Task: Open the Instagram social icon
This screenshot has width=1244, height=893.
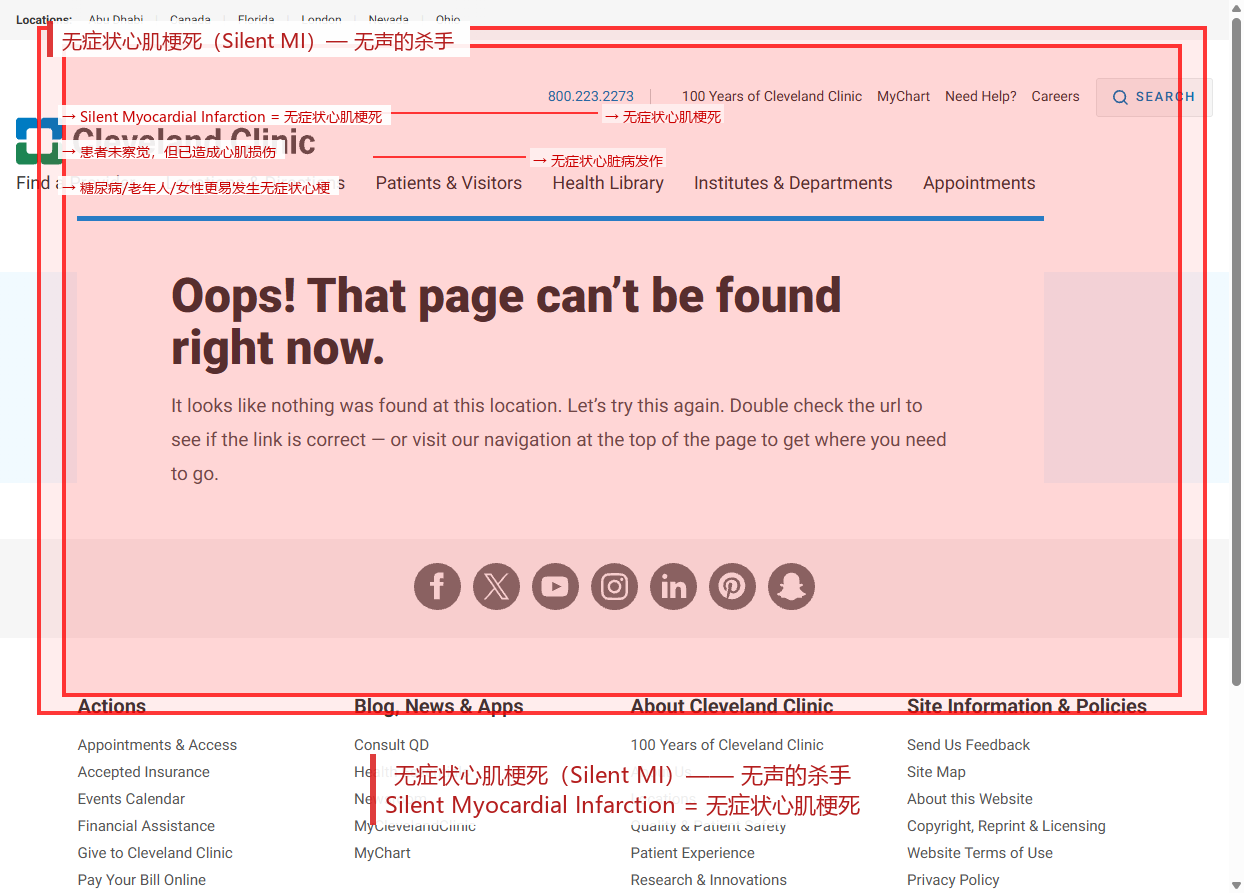Action: (614, 586)
